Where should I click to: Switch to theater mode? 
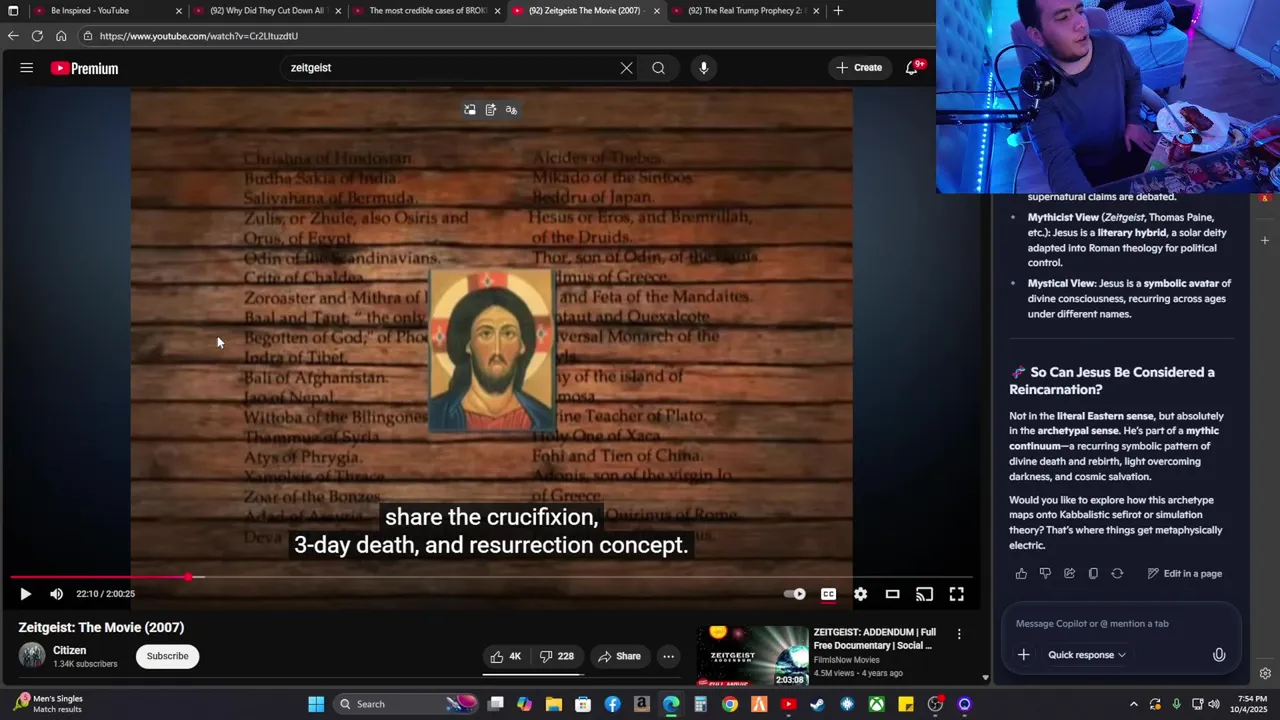click(x=892, y=594)
